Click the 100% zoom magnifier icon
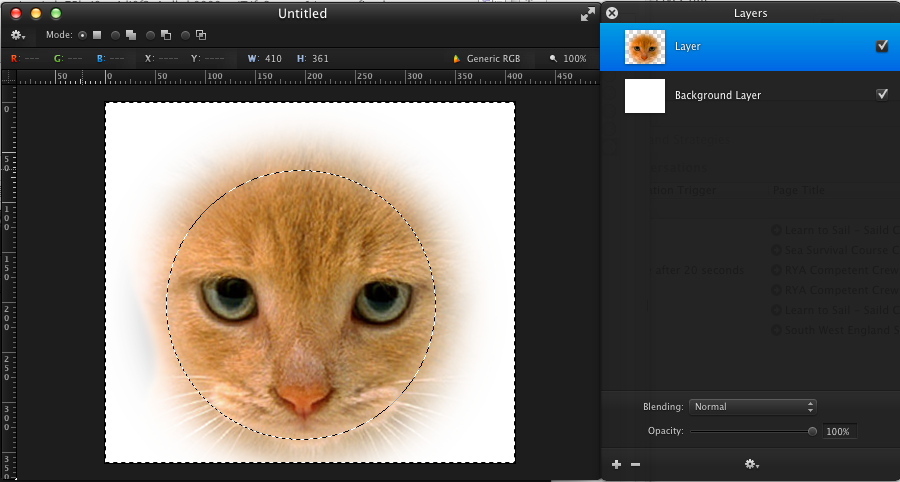900x482 pixels. pyautogui.click(x=552, y=59)
